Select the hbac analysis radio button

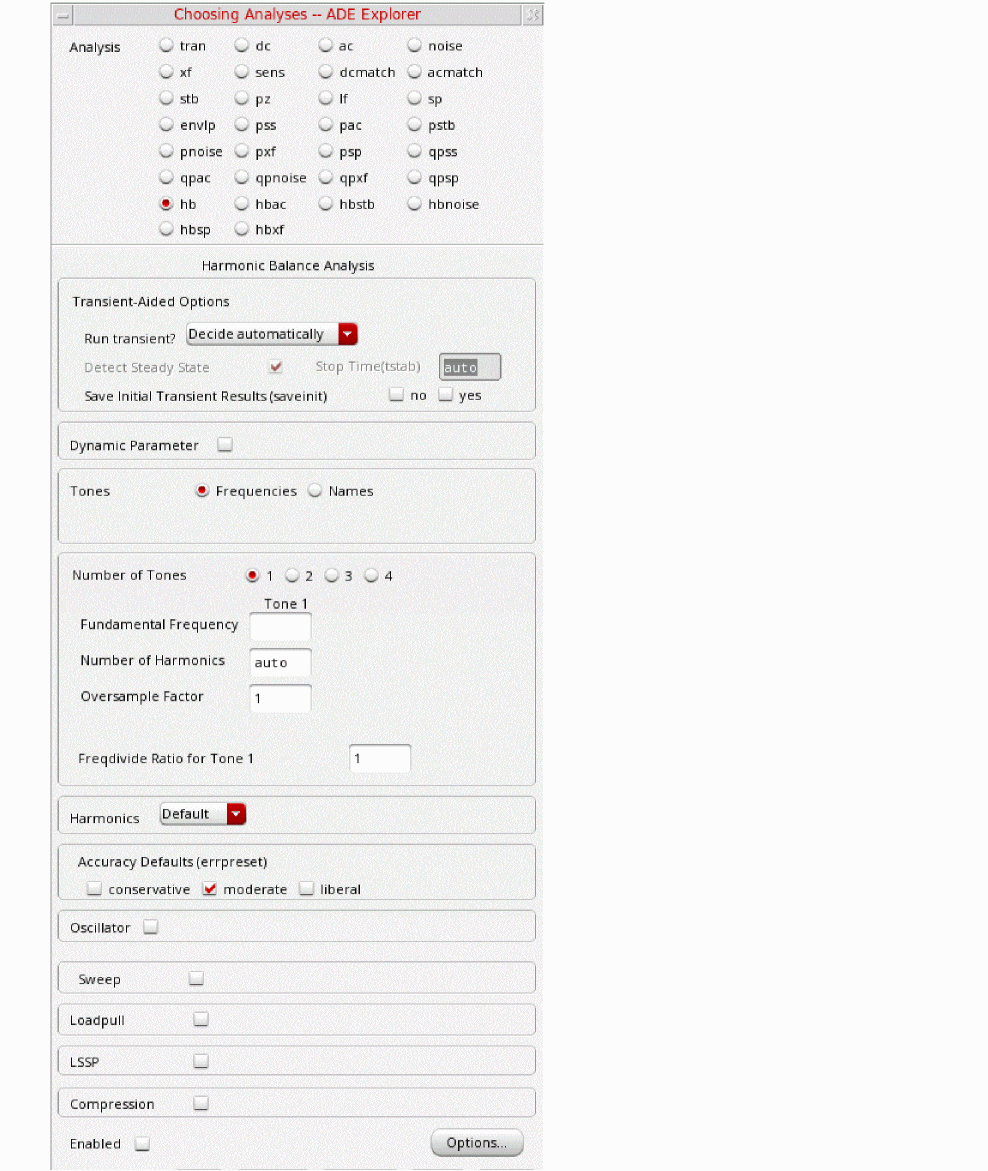(241, 203)
